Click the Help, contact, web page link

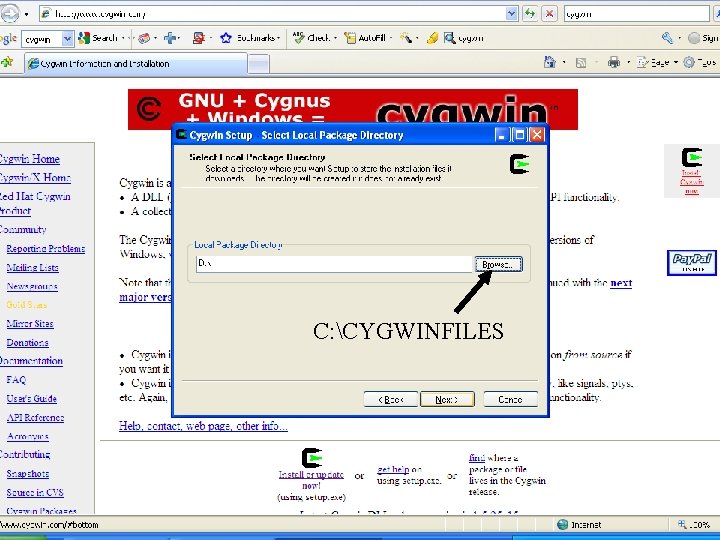point(203,426)
